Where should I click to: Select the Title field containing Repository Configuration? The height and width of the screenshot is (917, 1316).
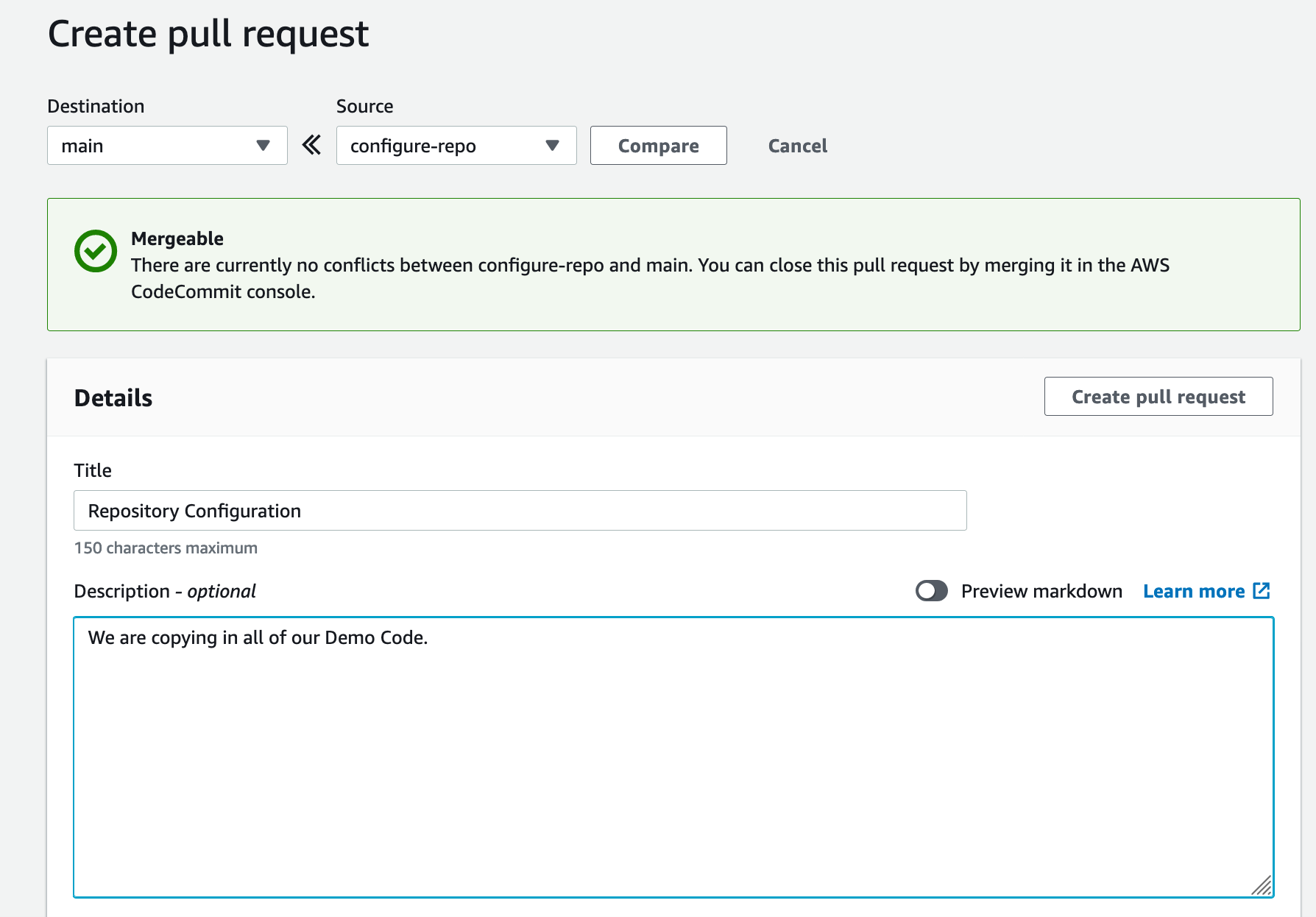[x=519, y=510]
